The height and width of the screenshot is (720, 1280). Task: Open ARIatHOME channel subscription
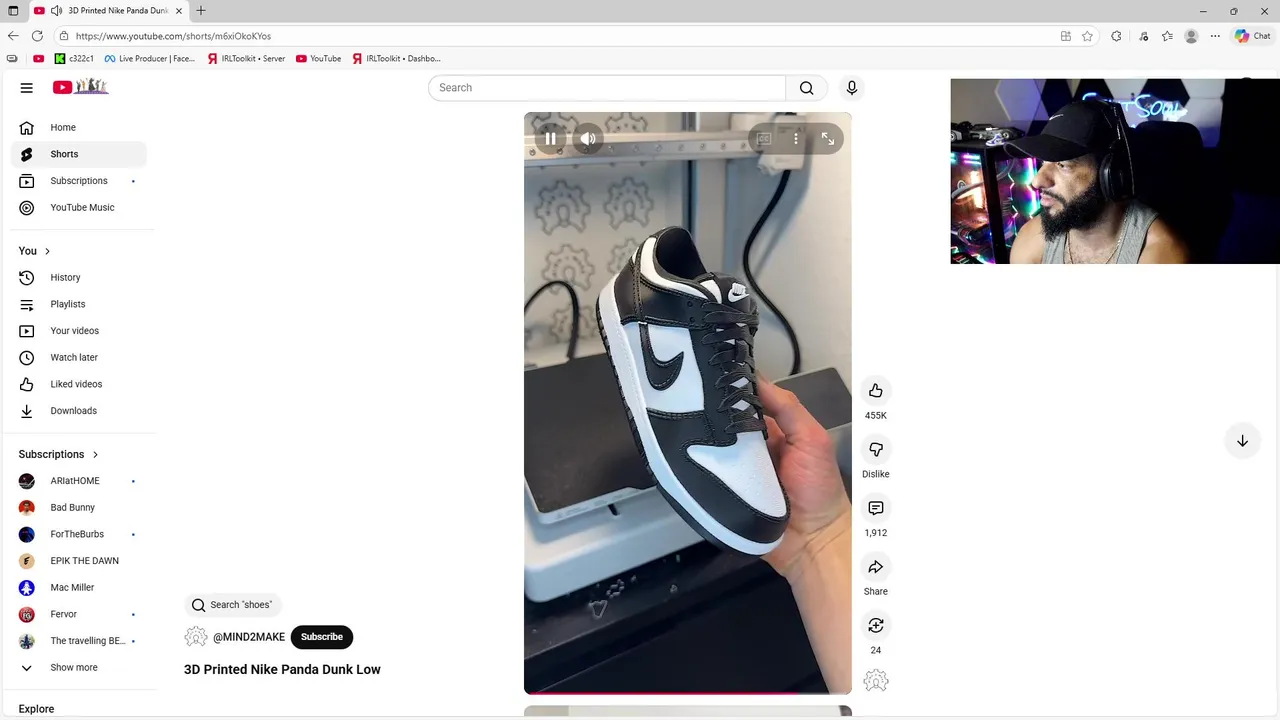pos(79,481)
